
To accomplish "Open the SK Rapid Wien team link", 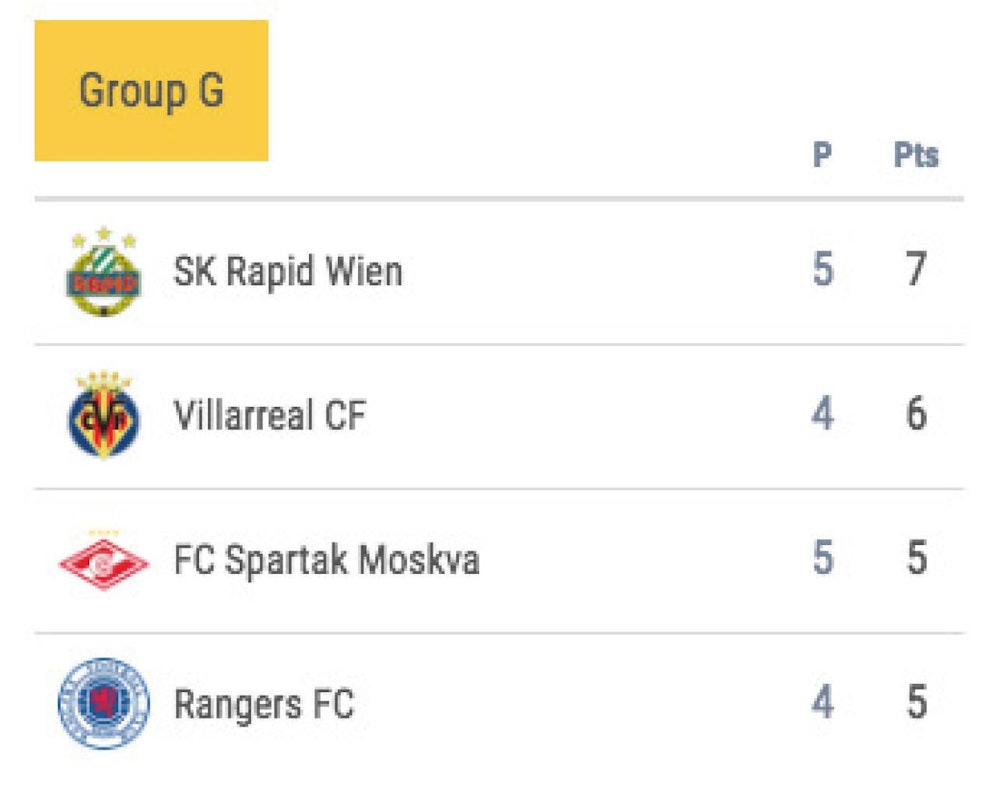I will [288, 272].
